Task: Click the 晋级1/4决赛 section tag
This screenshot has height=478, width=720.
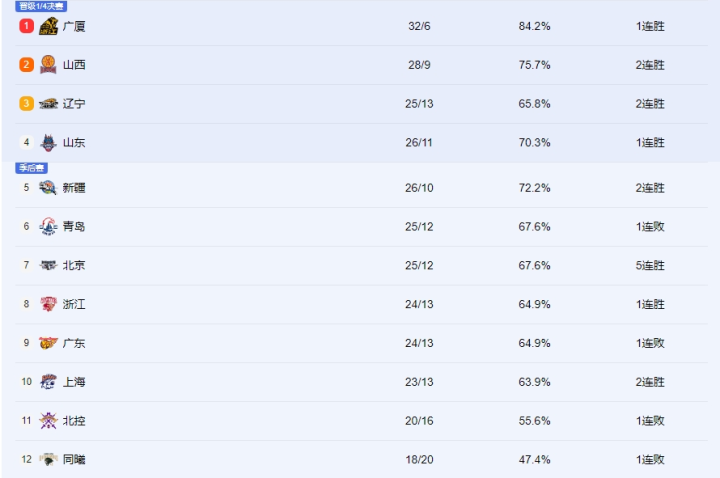Action: click(x=41, y=6)
